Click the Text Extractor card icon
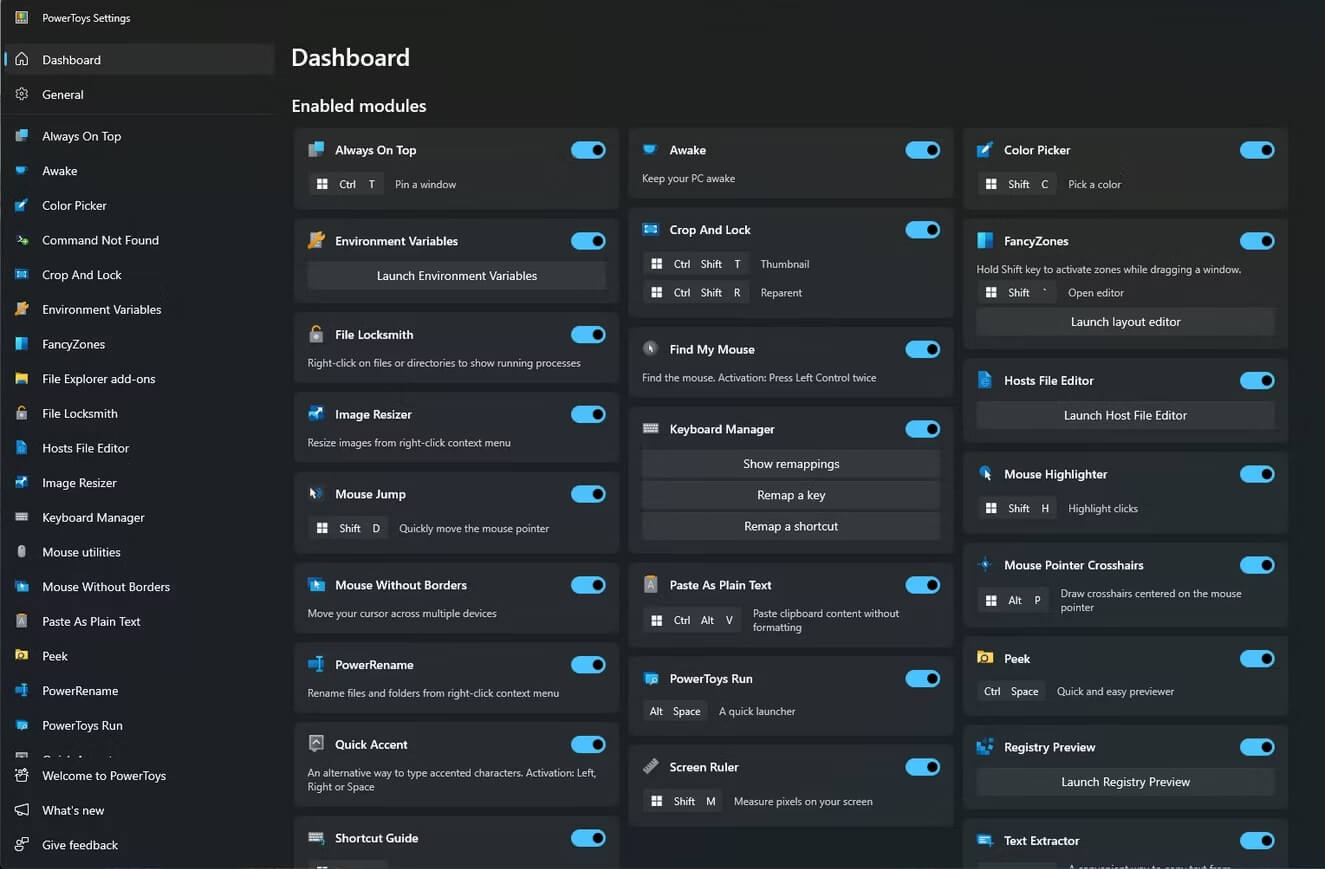The height and width of the screenshot is (869, 1325). click(x=985, y=841)
